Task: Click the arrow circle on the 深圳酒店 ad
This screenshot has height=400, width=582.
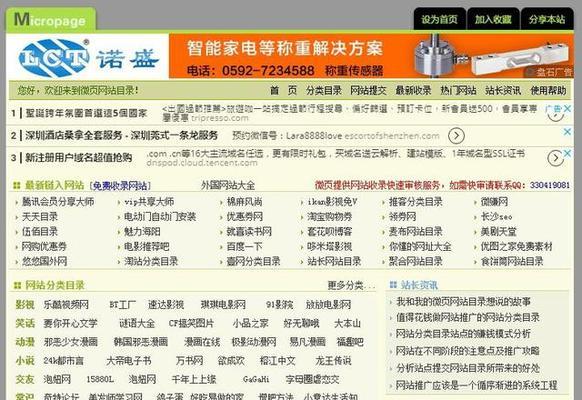Action: pos(456,136)
